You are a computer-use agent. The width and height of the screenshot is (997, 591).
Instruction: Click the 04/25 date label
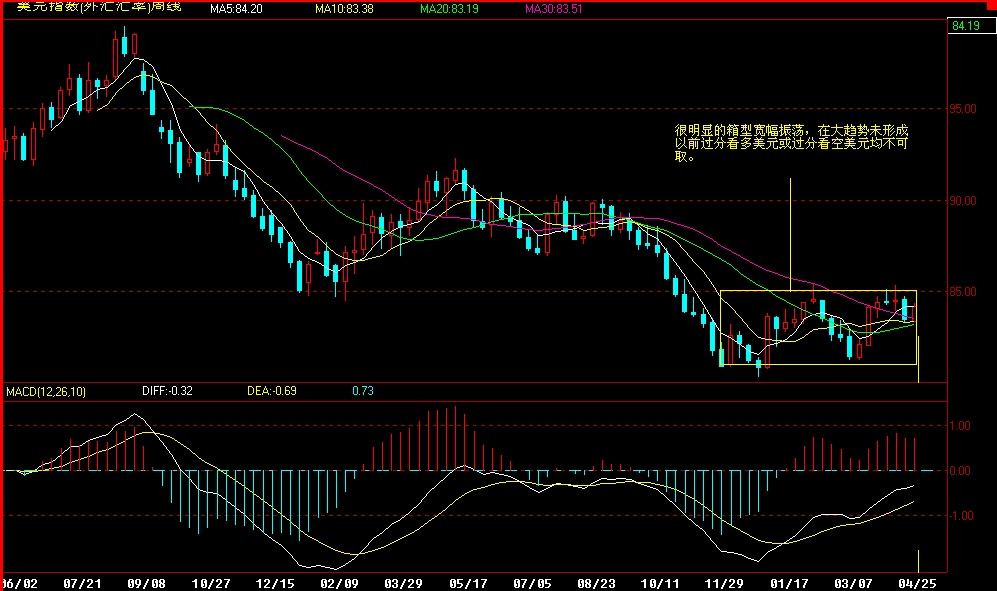[917, 583]
